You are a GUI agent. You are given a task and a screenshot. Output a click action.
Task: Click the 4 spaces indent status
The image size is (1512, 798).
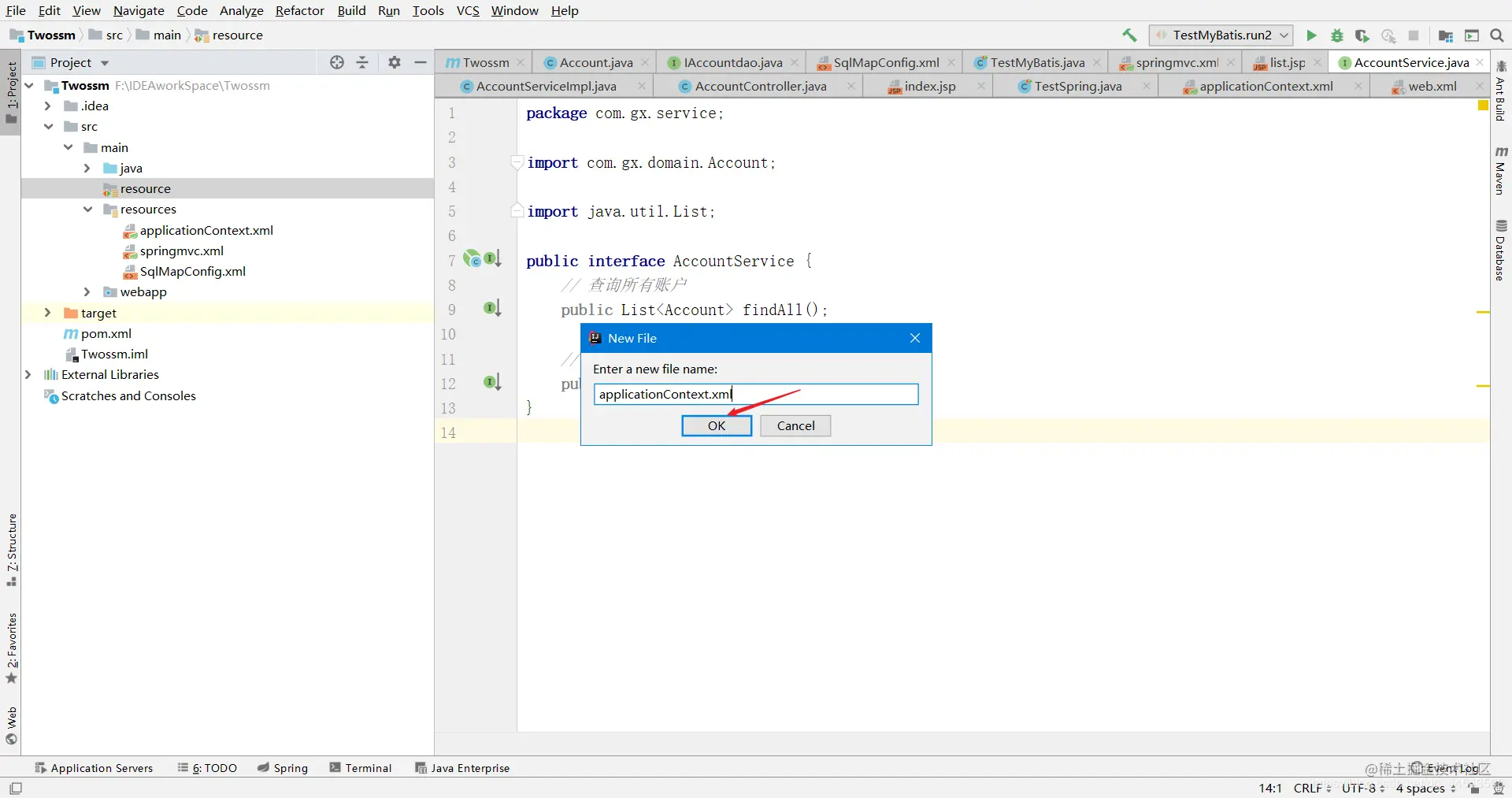(x=1426, y=788)
